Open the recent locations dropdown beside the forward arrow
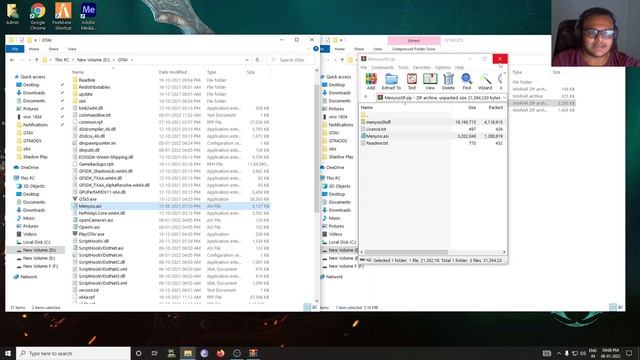This screenshot has height=360, width=640. (29, 60)
